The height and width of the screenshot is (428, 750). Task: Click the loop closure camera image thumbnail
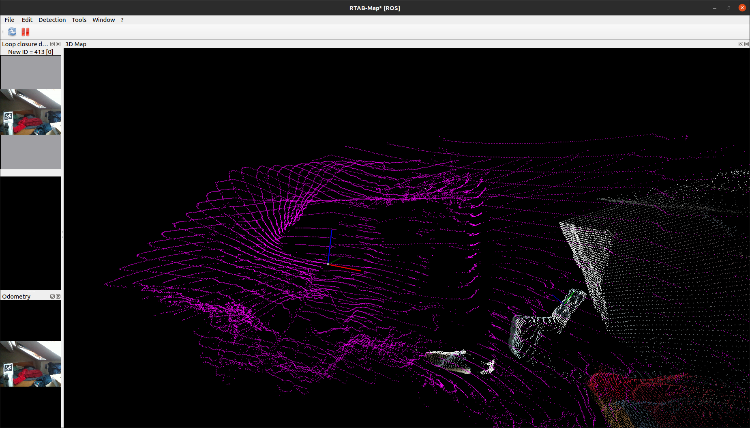tap(30, 111)
